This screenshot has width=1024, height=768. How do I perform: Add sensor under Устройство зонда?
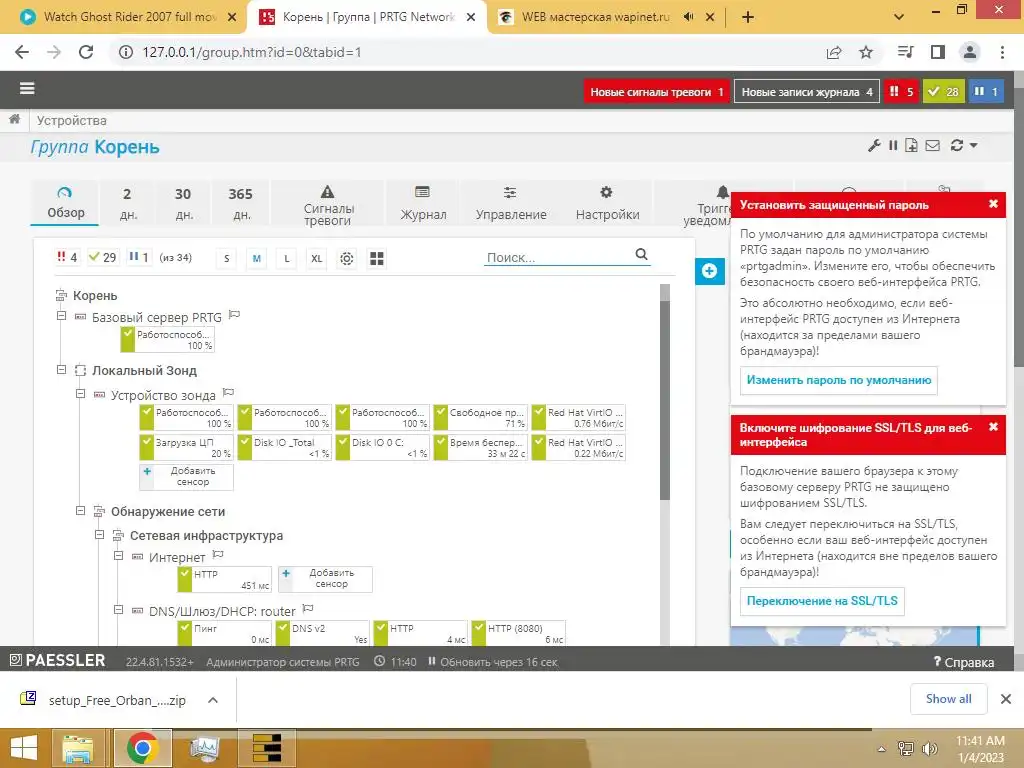[x=186, y=477]
